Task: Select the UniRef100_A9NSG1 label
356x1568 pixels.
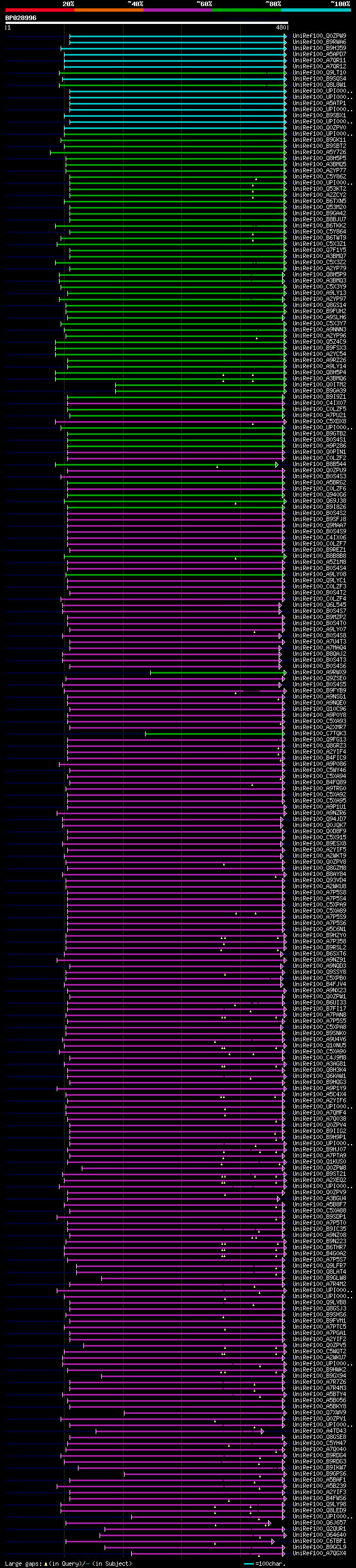Action: point(319,697)
